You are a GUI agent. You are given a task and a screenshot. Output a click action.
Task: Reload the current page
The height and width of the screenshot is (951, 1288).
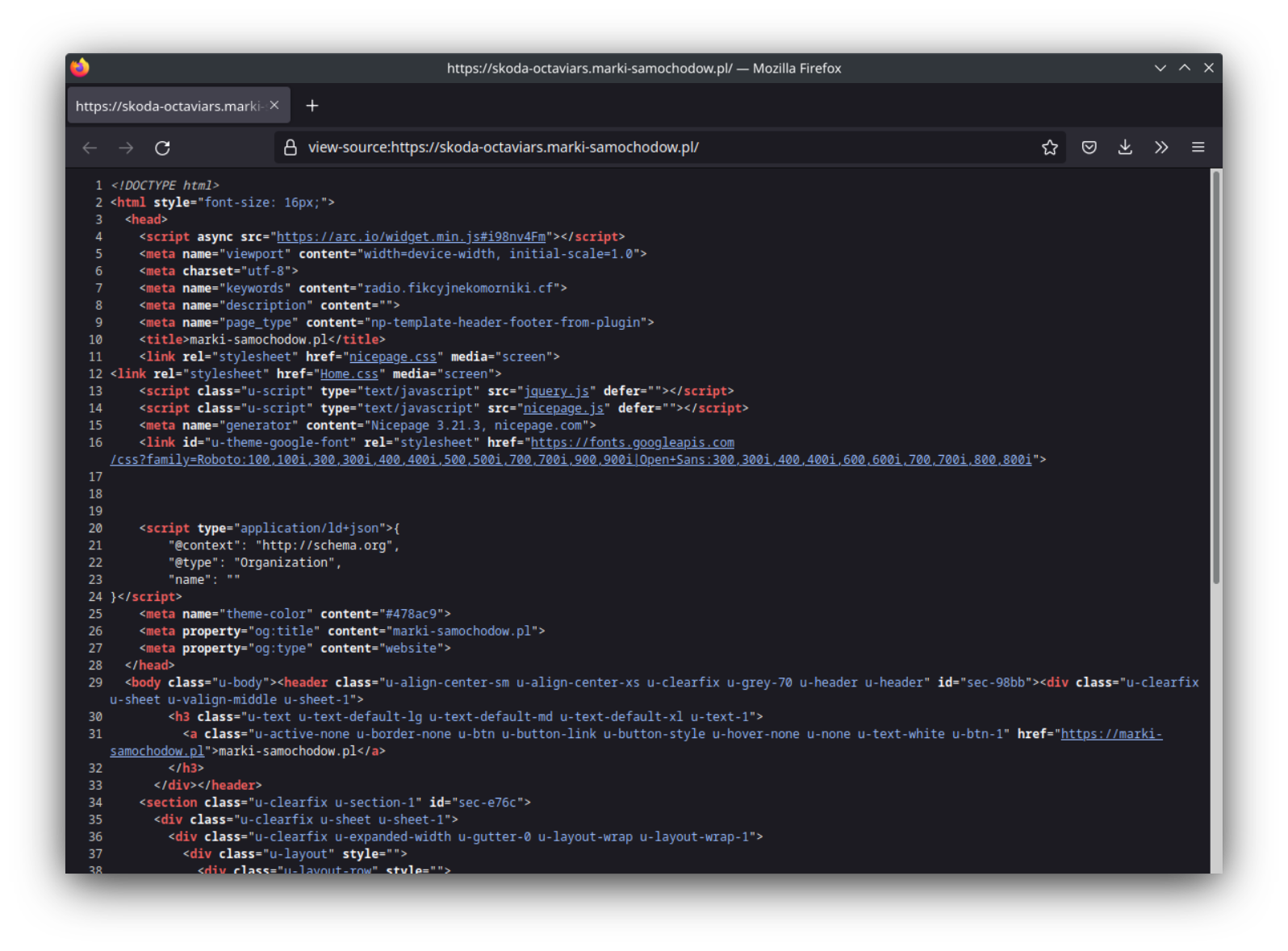[x=162, y=148]
